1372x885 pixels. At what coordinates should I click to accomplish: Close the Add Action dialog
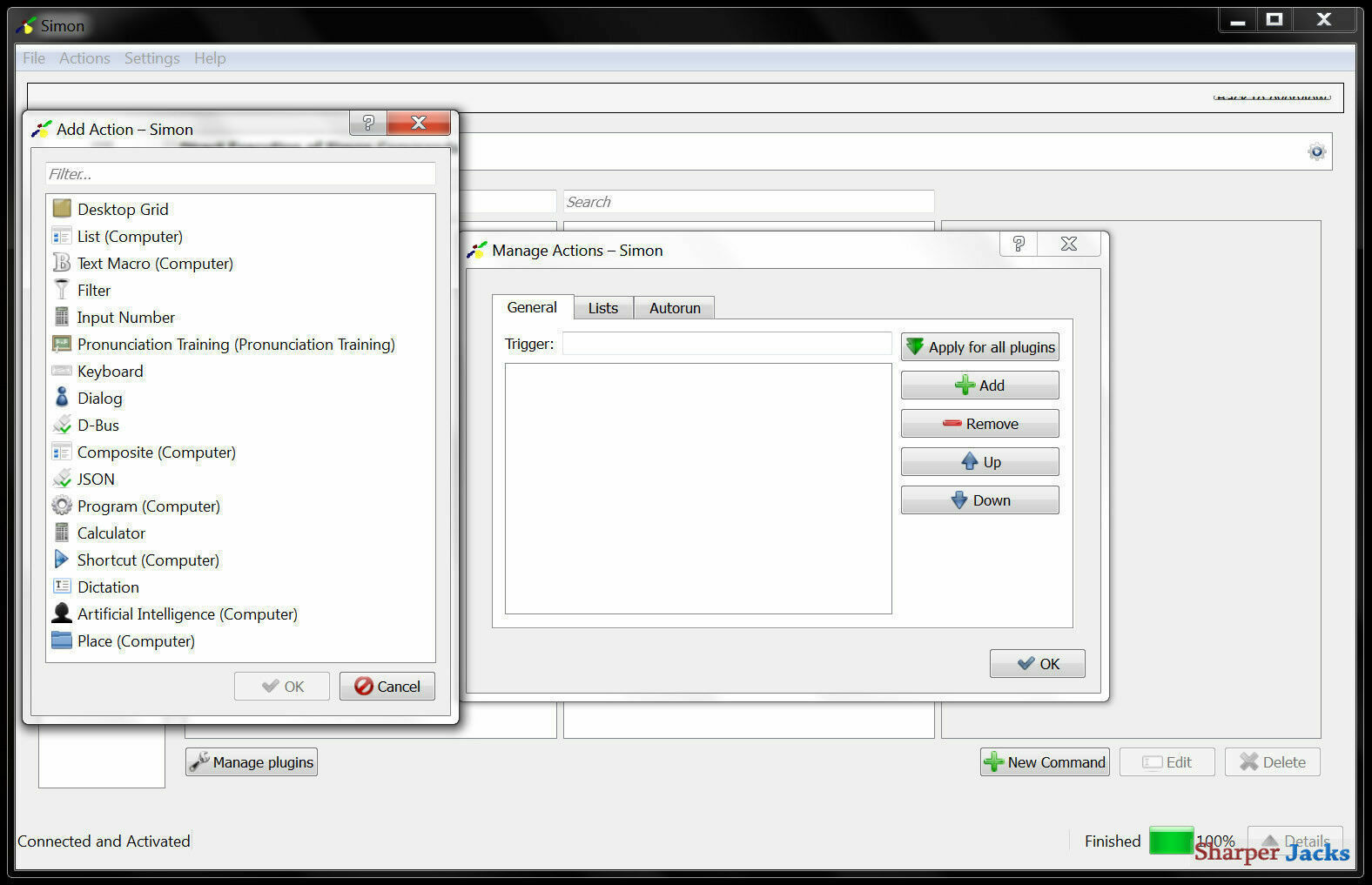coord(419,123)
